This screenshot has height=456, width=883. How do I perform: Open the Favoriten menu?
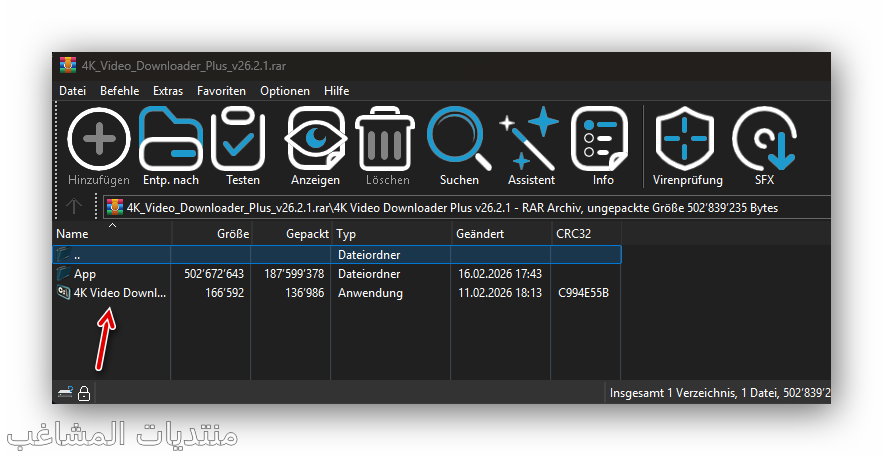tap(221, 91)
